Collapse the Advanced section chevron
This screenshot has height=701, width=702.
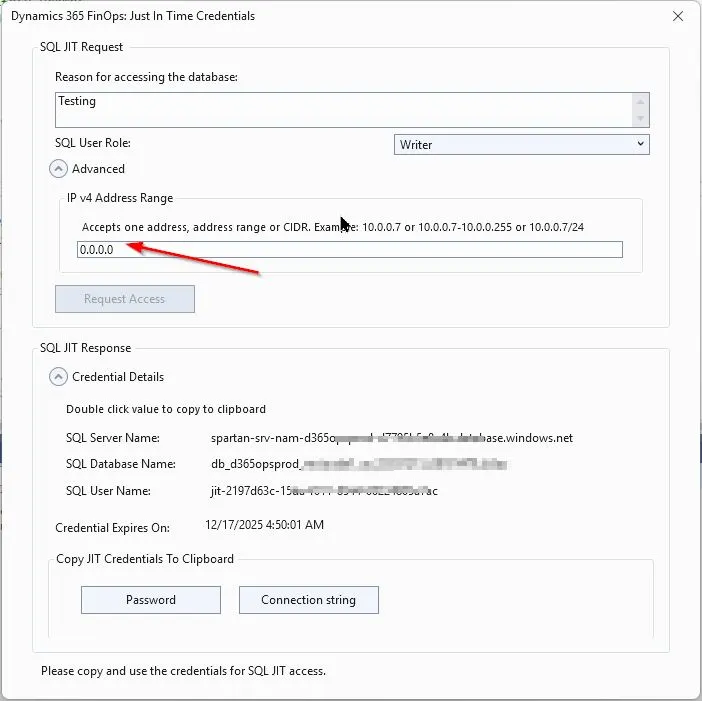58,169
